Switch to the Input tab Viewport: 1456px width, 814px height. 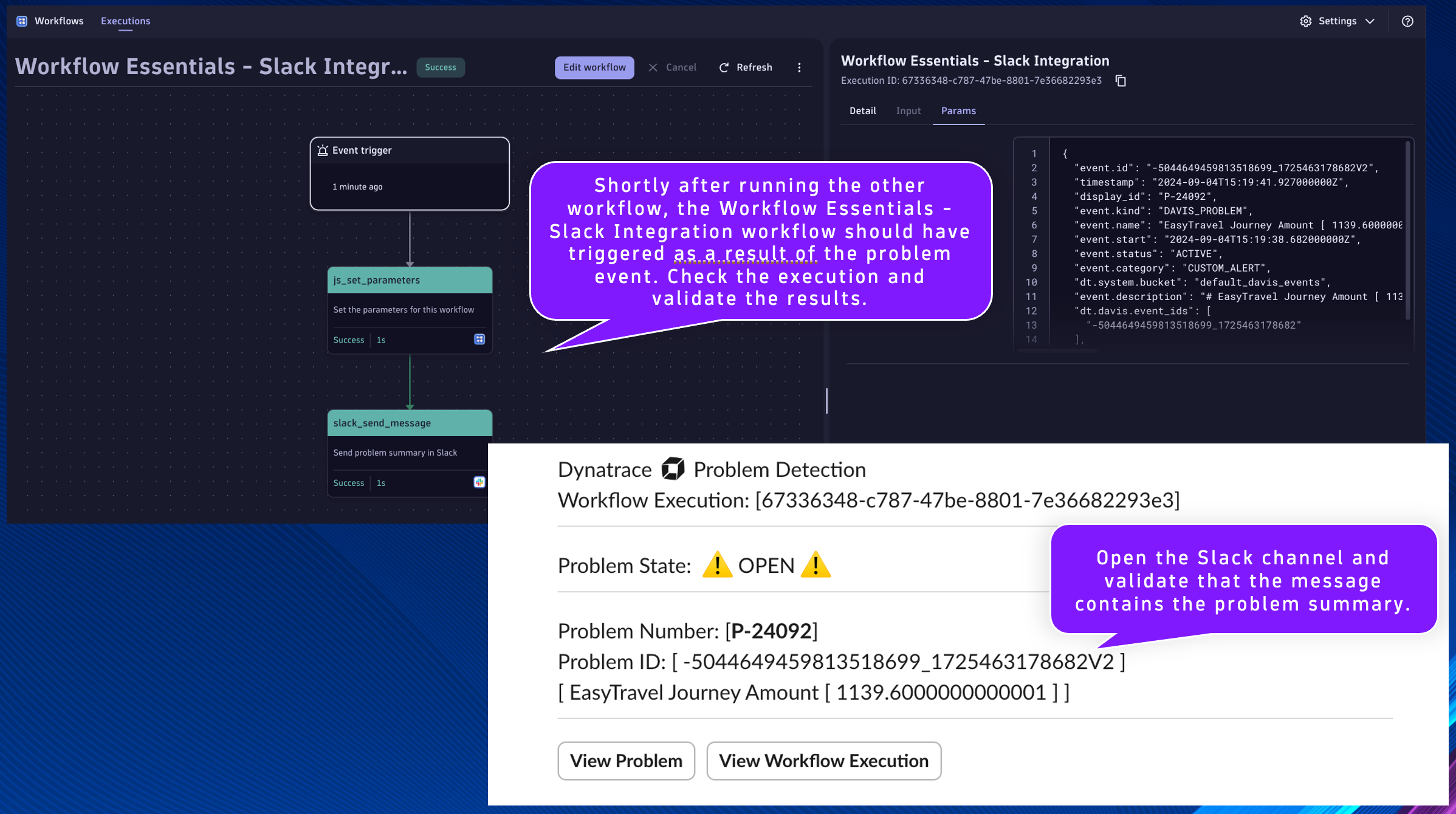click(908, 111)
